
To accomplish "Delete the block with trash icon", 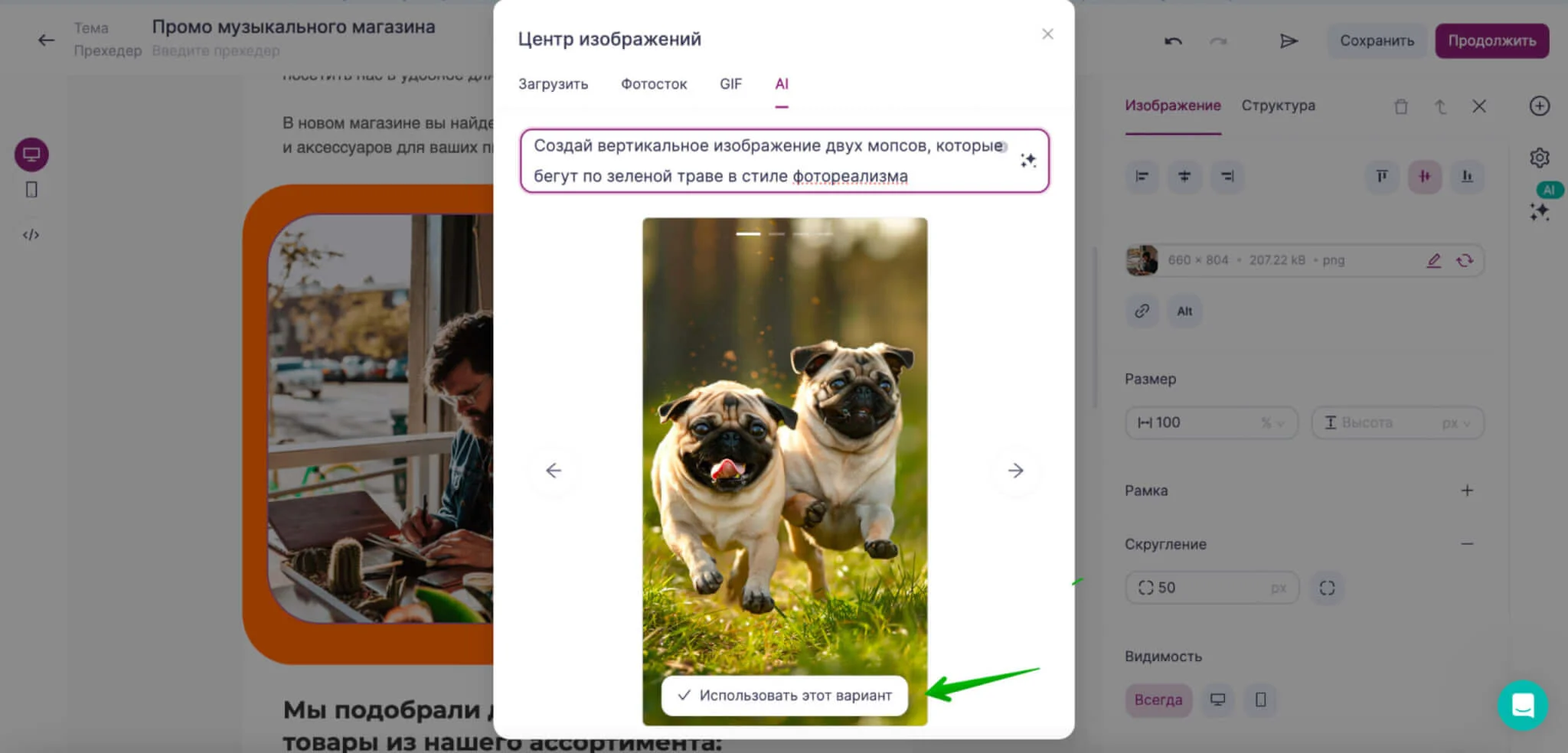I will click(x=1401, y=106).
